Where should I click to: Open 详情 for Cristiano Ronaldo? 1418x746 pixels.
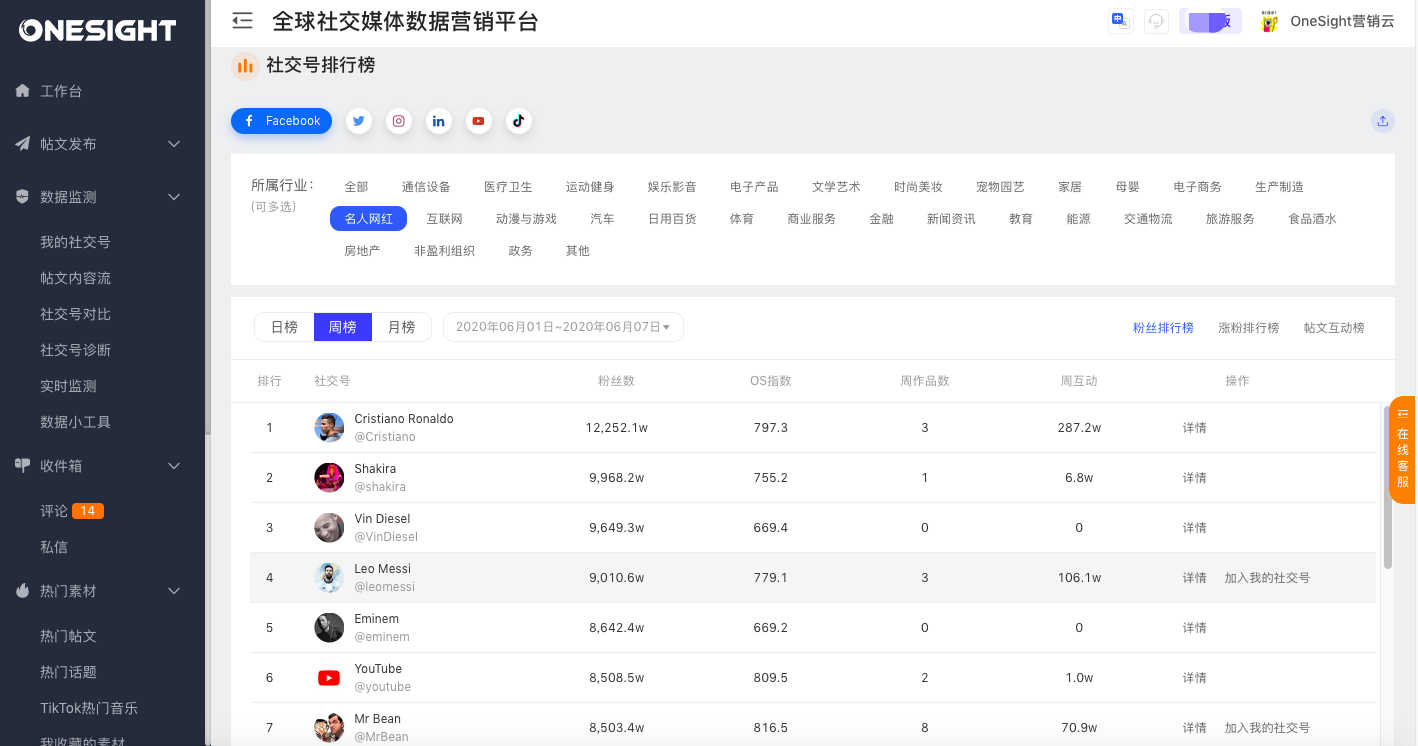[1194, 428]
